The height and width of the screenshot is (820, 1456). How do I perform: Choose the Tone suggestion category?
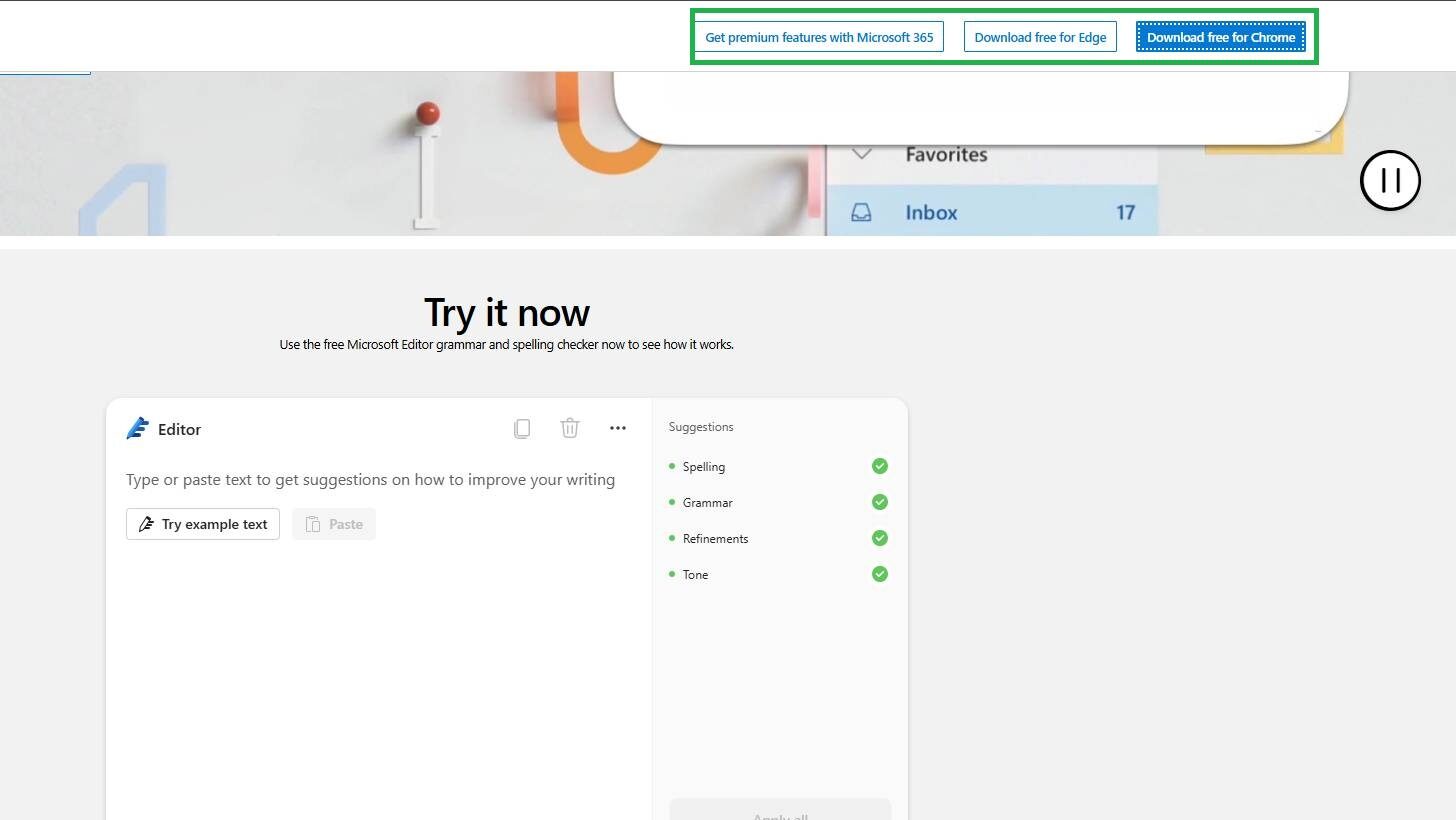695,575
